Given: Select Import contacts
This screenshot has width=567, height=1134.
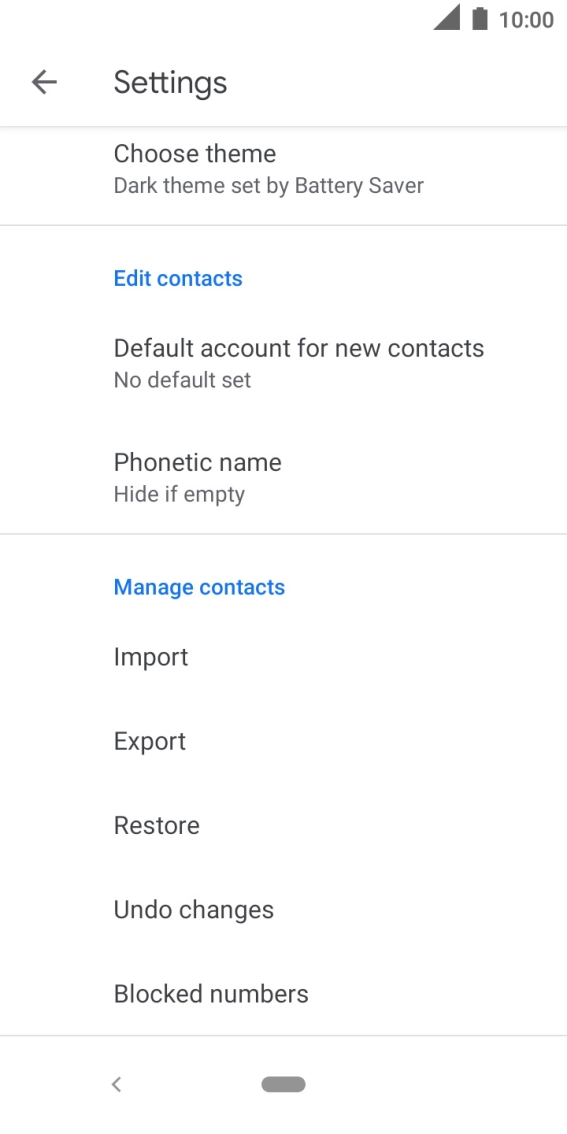Looking at the screenshot, I should pyautogui.click(x=284, y=657).
